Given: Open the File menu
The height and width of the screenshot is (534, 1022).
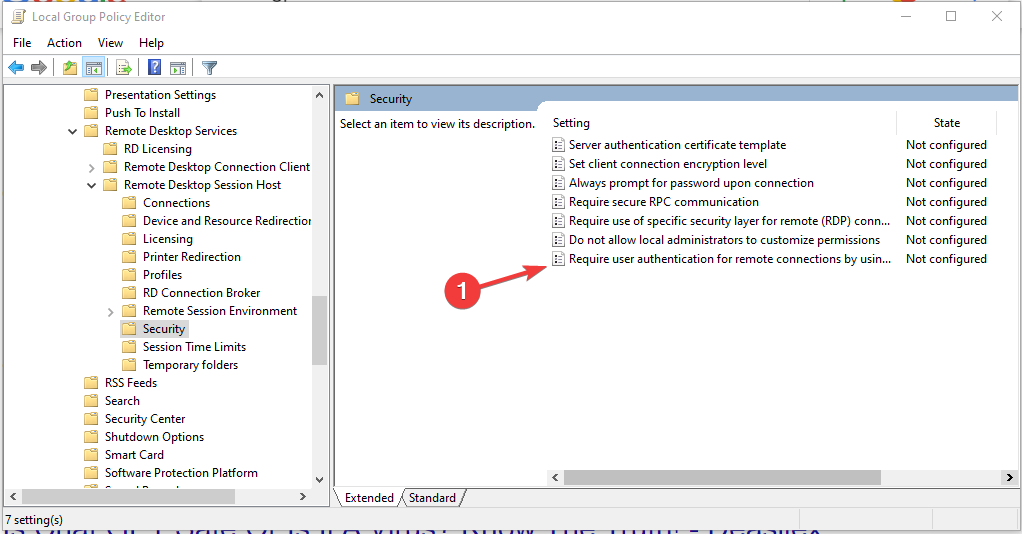Looking at the screenshot, I should click(x=22, y=42).
